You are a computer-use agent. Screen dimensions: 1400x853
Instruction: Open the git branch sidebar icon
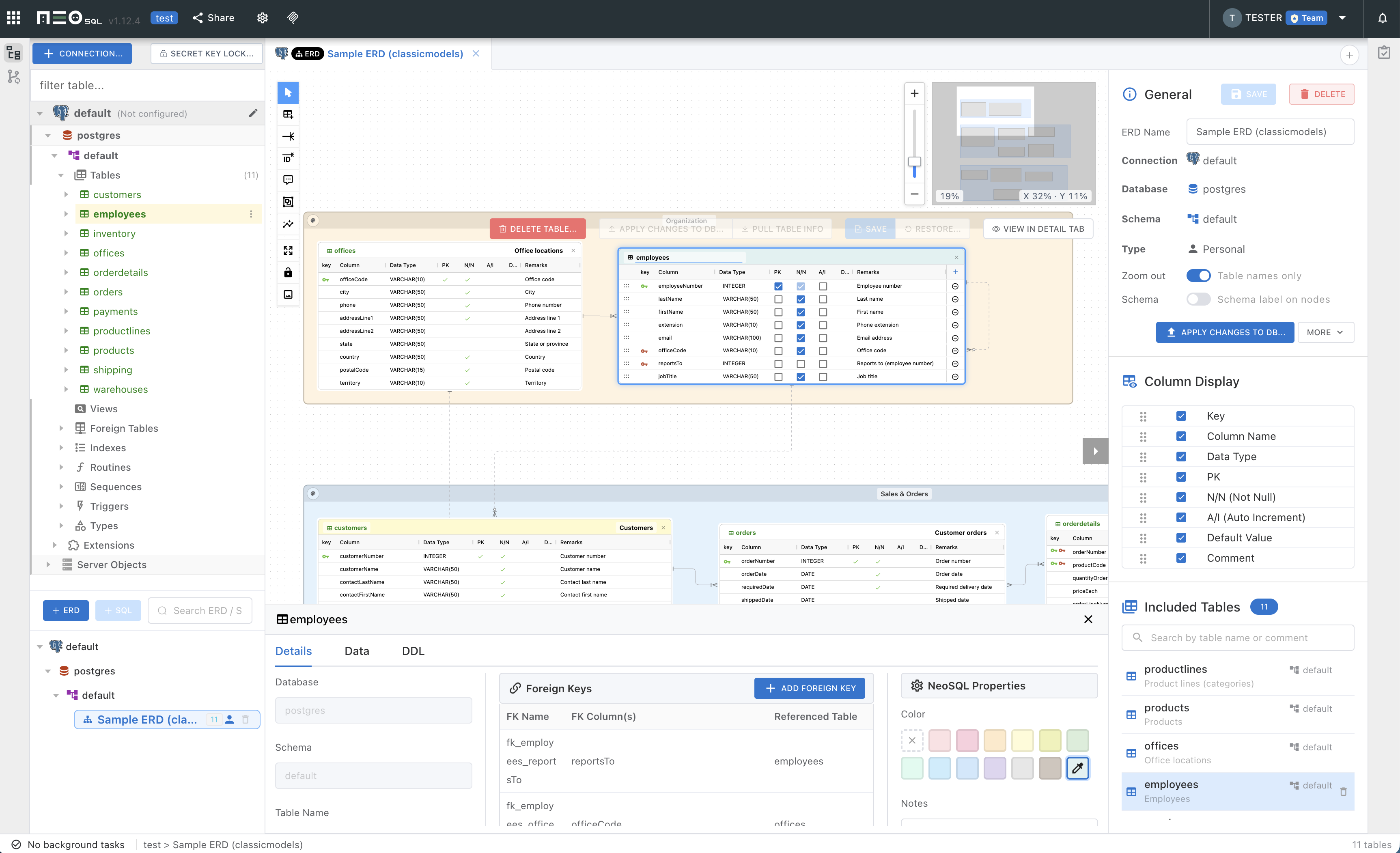click(14, 77)
